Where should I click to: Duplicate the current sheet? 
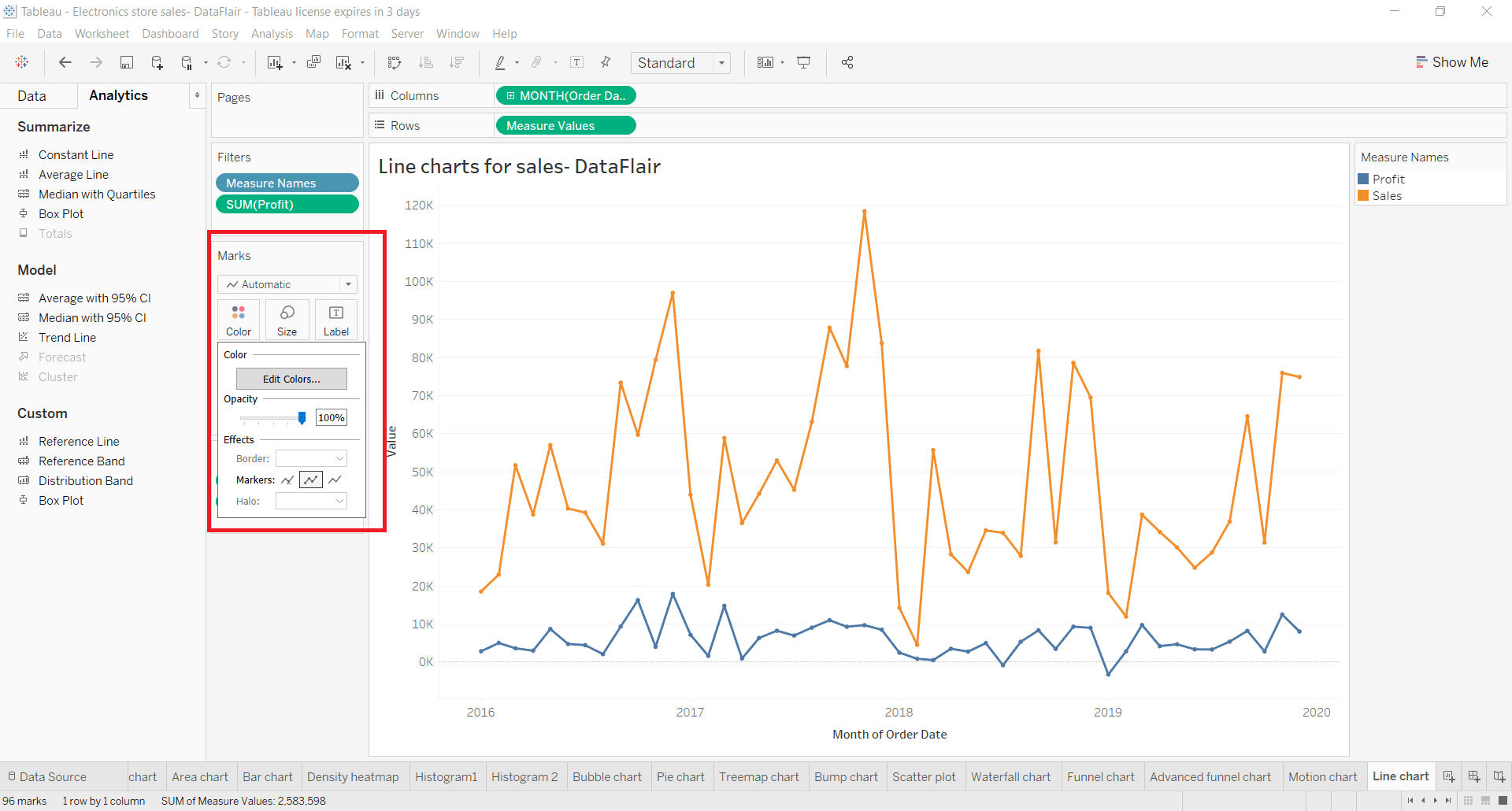(x=313, y=62)
